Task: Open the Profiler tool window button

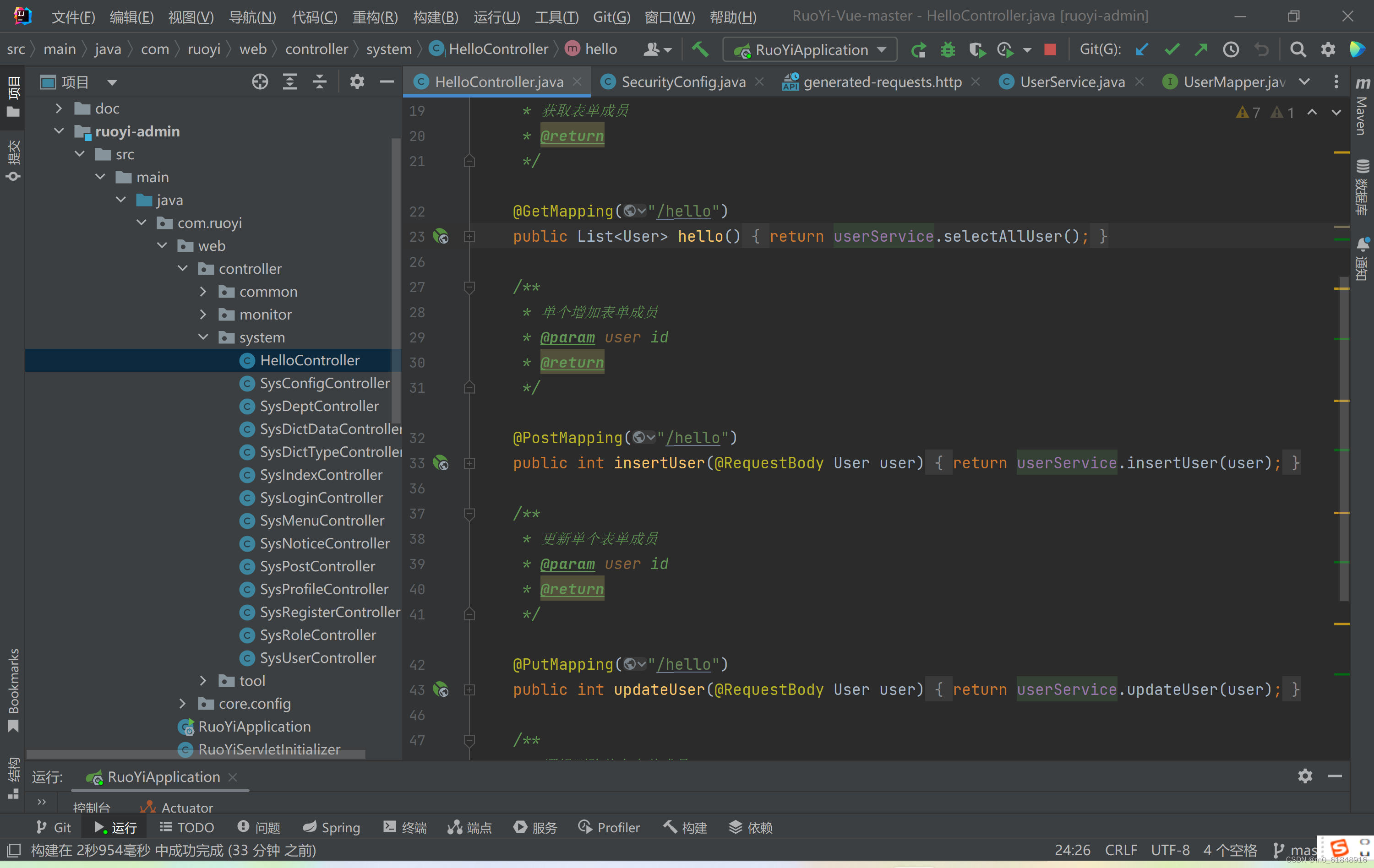Action: click(x=609, y=827)
